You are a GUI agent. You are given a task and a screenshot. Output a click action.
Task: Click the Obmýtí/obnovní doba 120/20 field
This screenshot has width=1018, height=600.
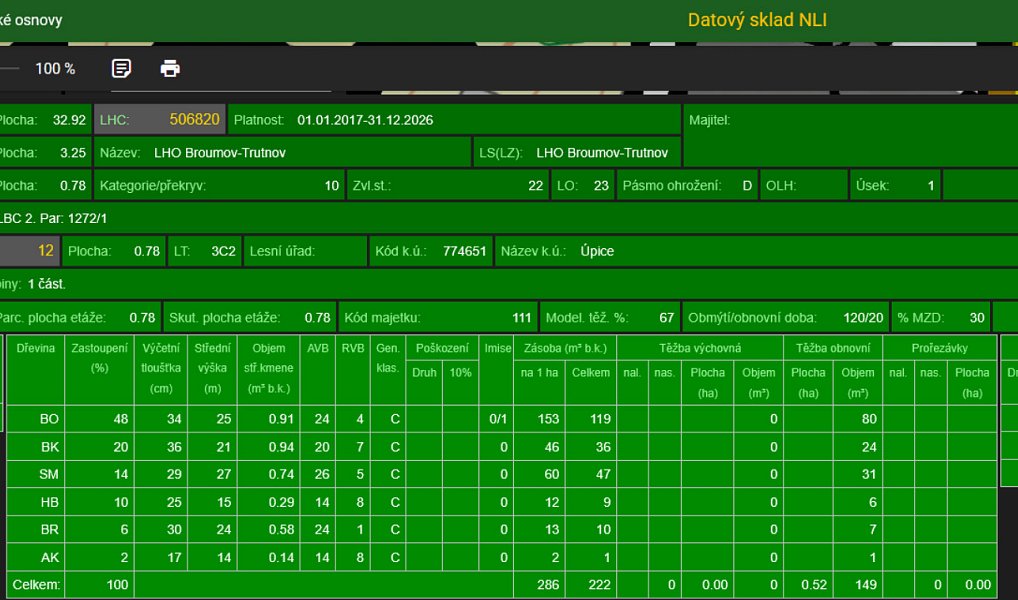tap(786, 318)
